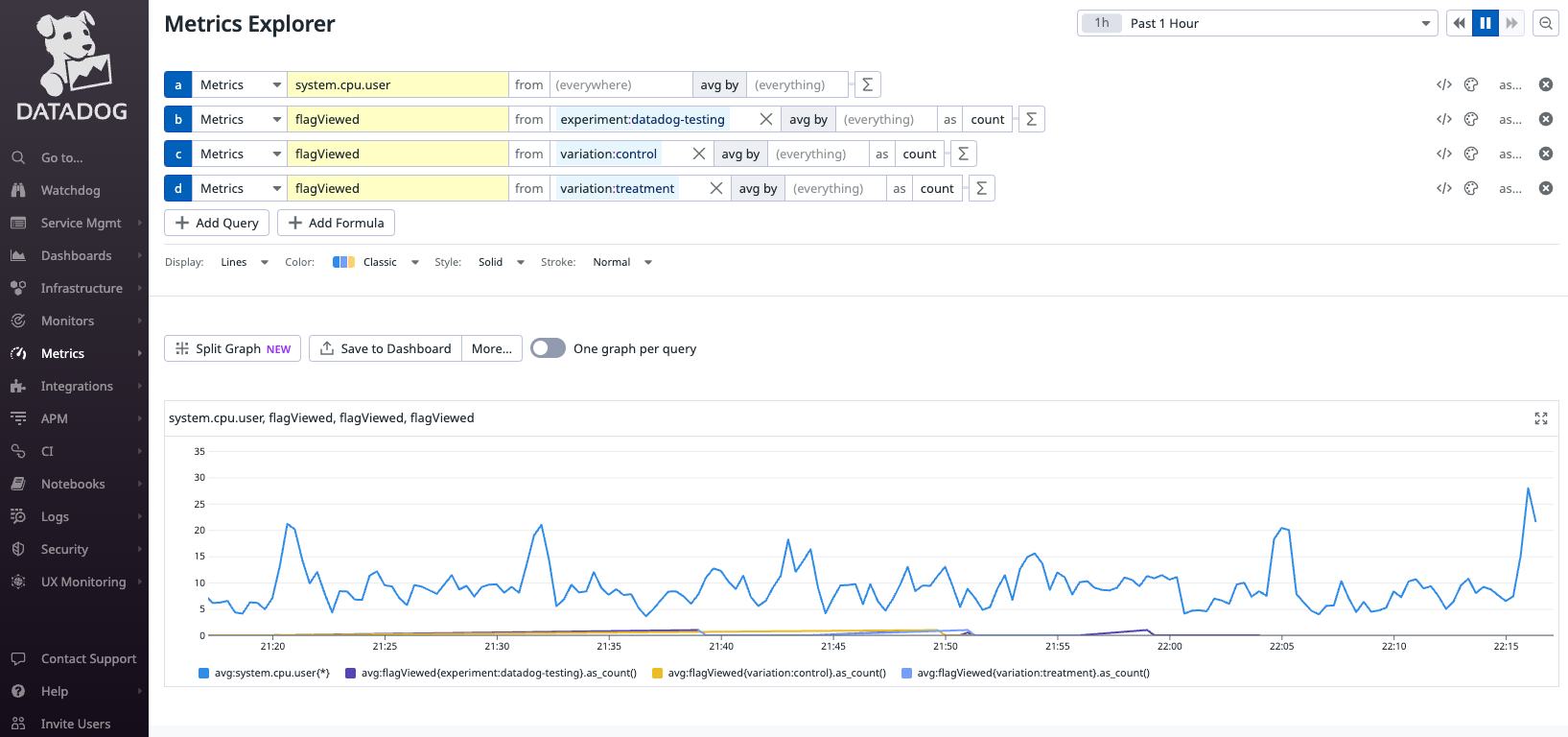The image size is (1568, 737).
Task: Click the Security shield icon
Action: (x=18, y=549)
